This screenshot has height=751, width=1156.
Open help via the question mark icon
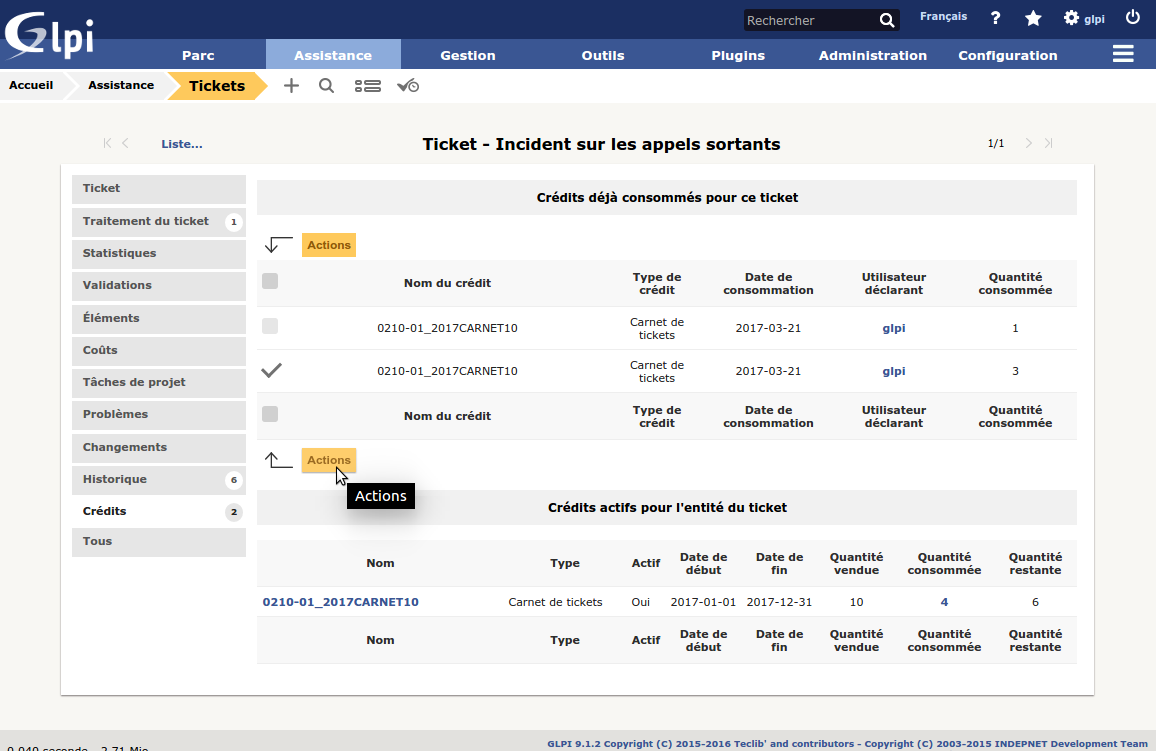tap(995, 18)
